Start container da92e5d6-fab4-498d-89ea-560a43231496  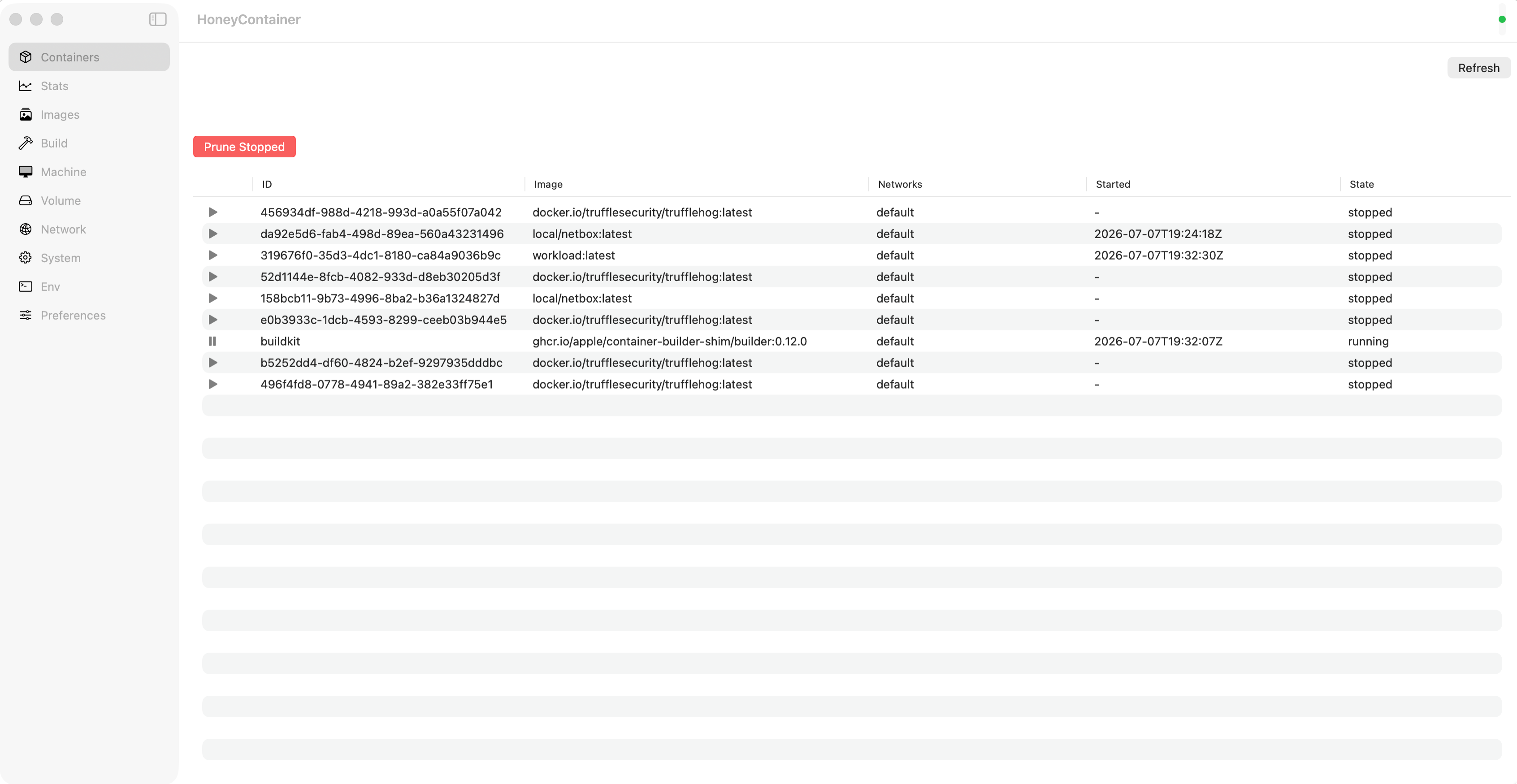click(x=212, y=234)
